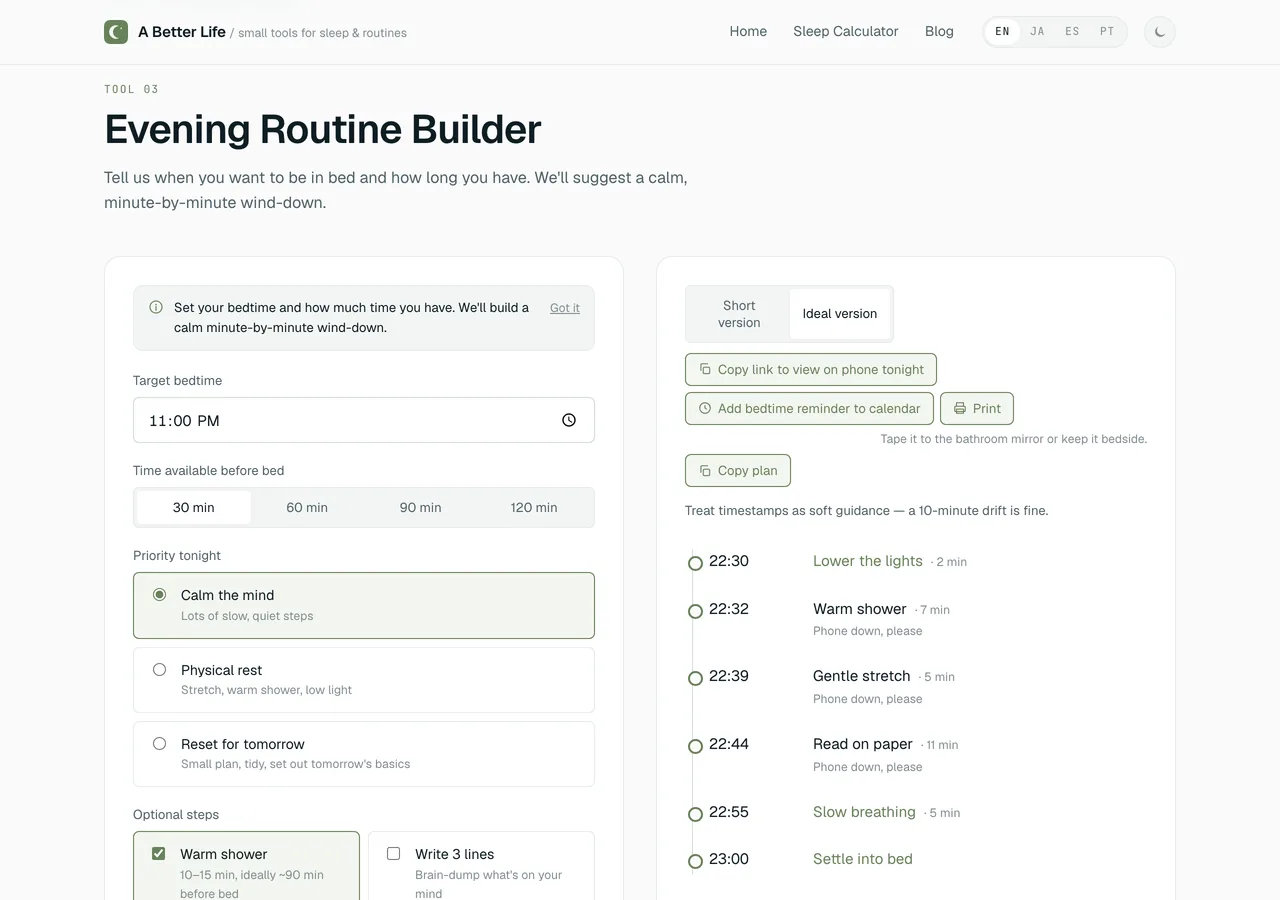Click the info icon in the hint banner

click(156, 308)
